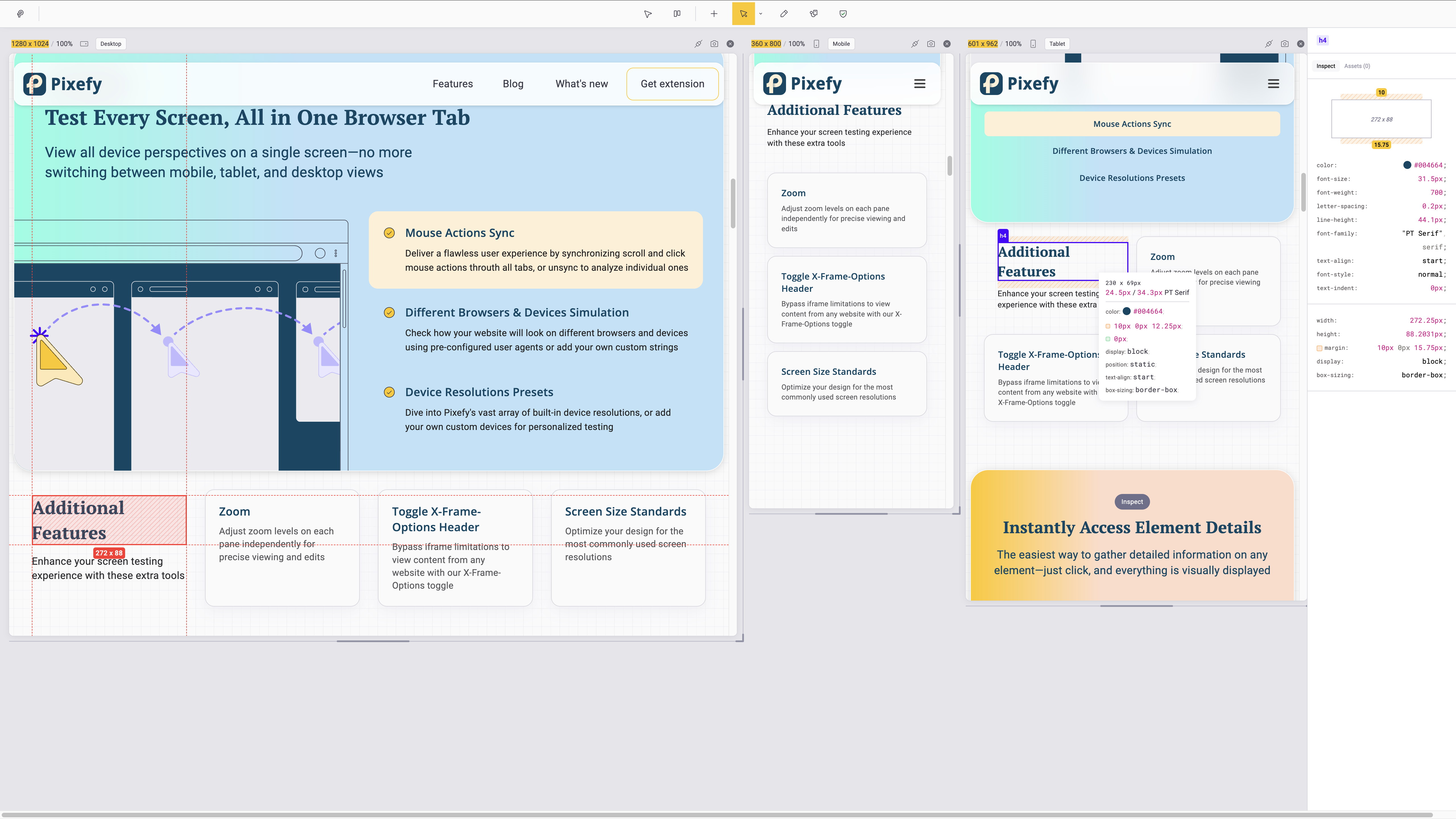Switch to the Inspect tab in side panel
The width and height of the screenshot is (1456, 819).
point(1325,66)
